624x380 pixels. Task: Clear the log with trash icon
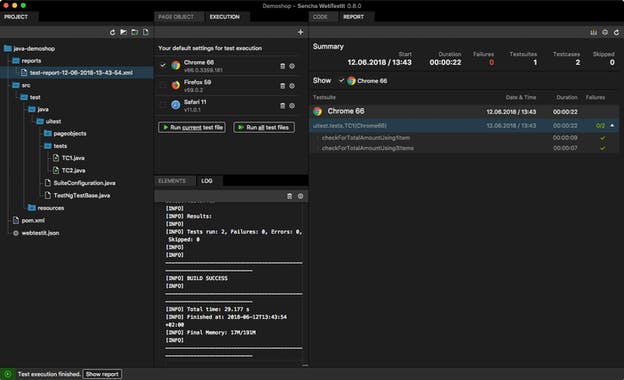click(290, 196)
